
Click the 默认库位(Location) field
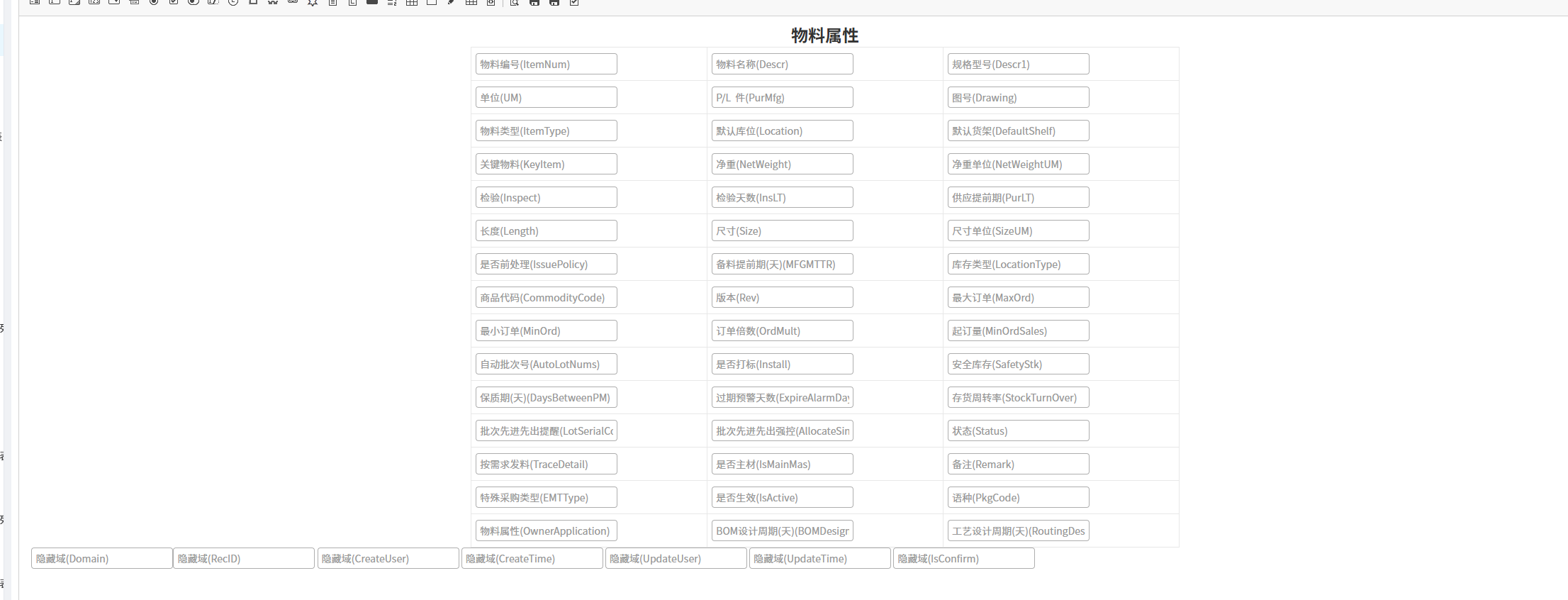click(782, 130)
